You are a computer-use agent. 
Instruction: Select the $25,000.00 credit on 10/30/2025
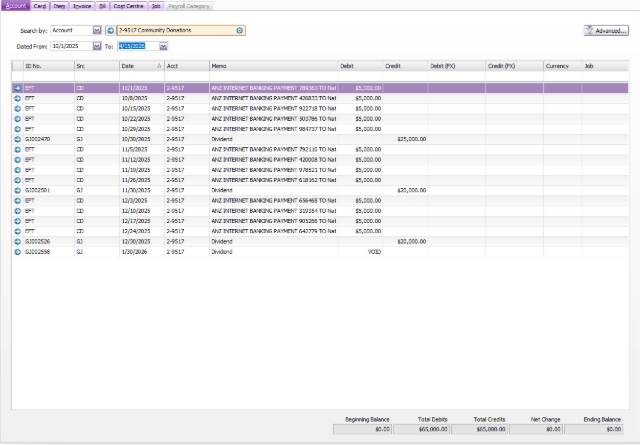tap(411, 139)
